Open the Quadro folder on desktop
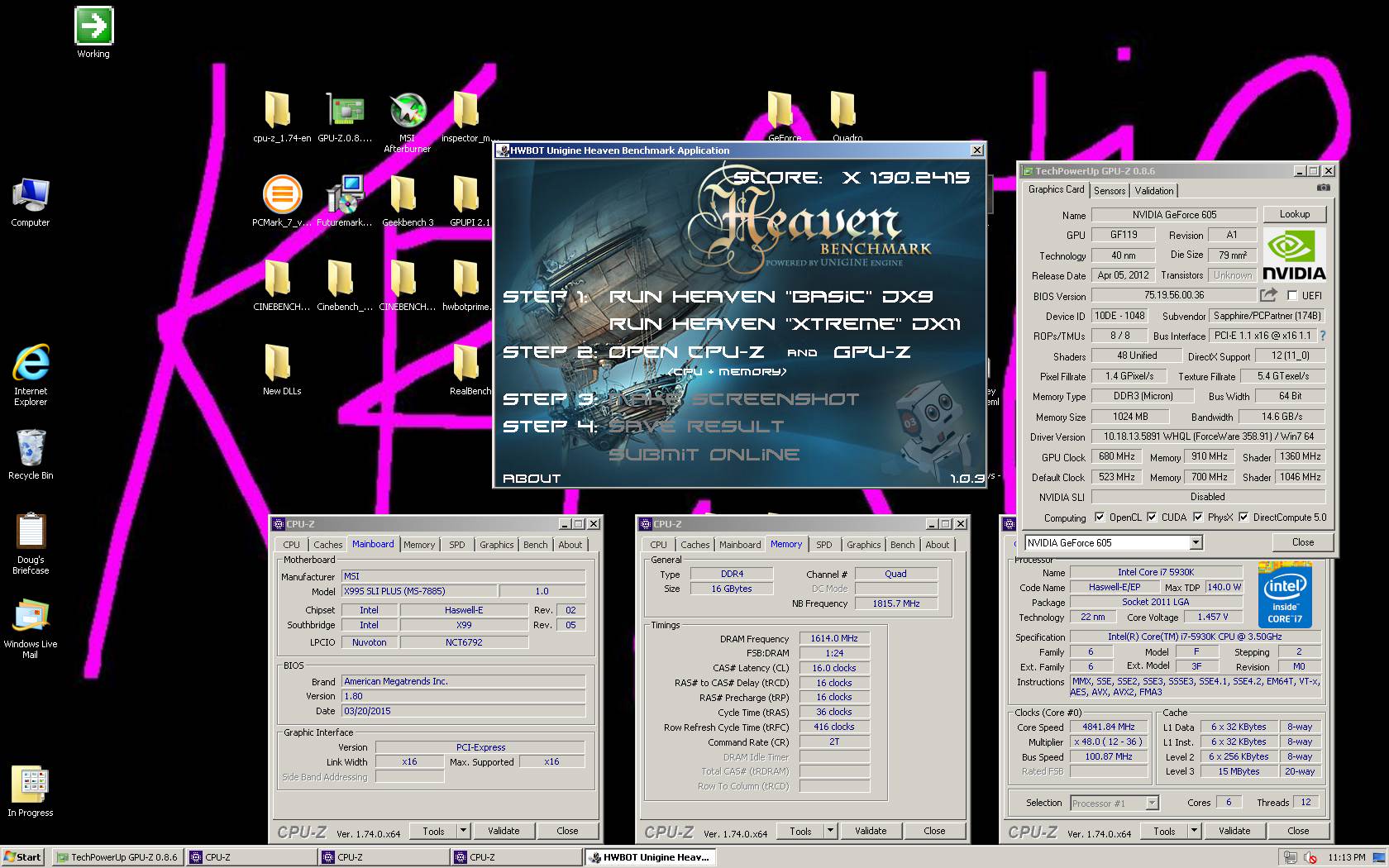Image resolution: width=1389 pixels, height=868 pixels. pyautogui.click(x=842, y=109)
